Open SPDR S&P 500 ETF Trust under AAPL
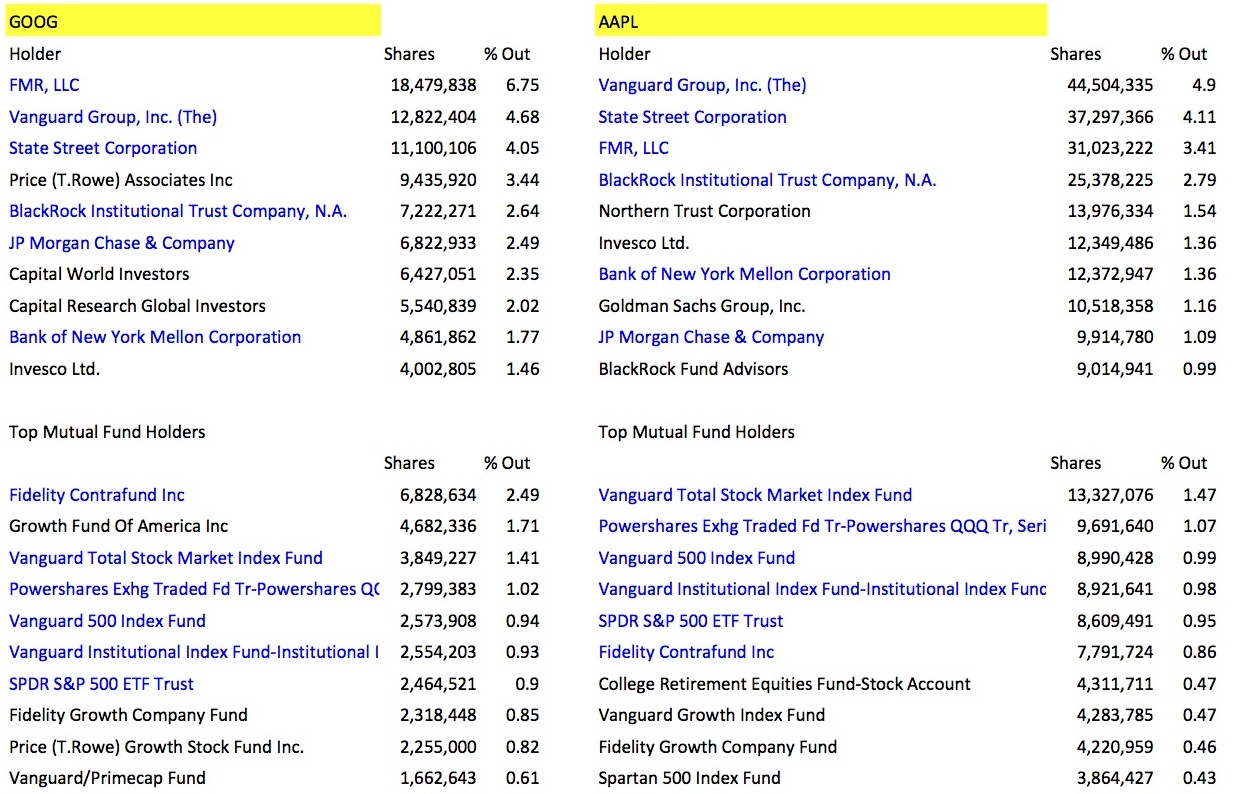Viewport: 1237px width, 794px height. [691, 621]
